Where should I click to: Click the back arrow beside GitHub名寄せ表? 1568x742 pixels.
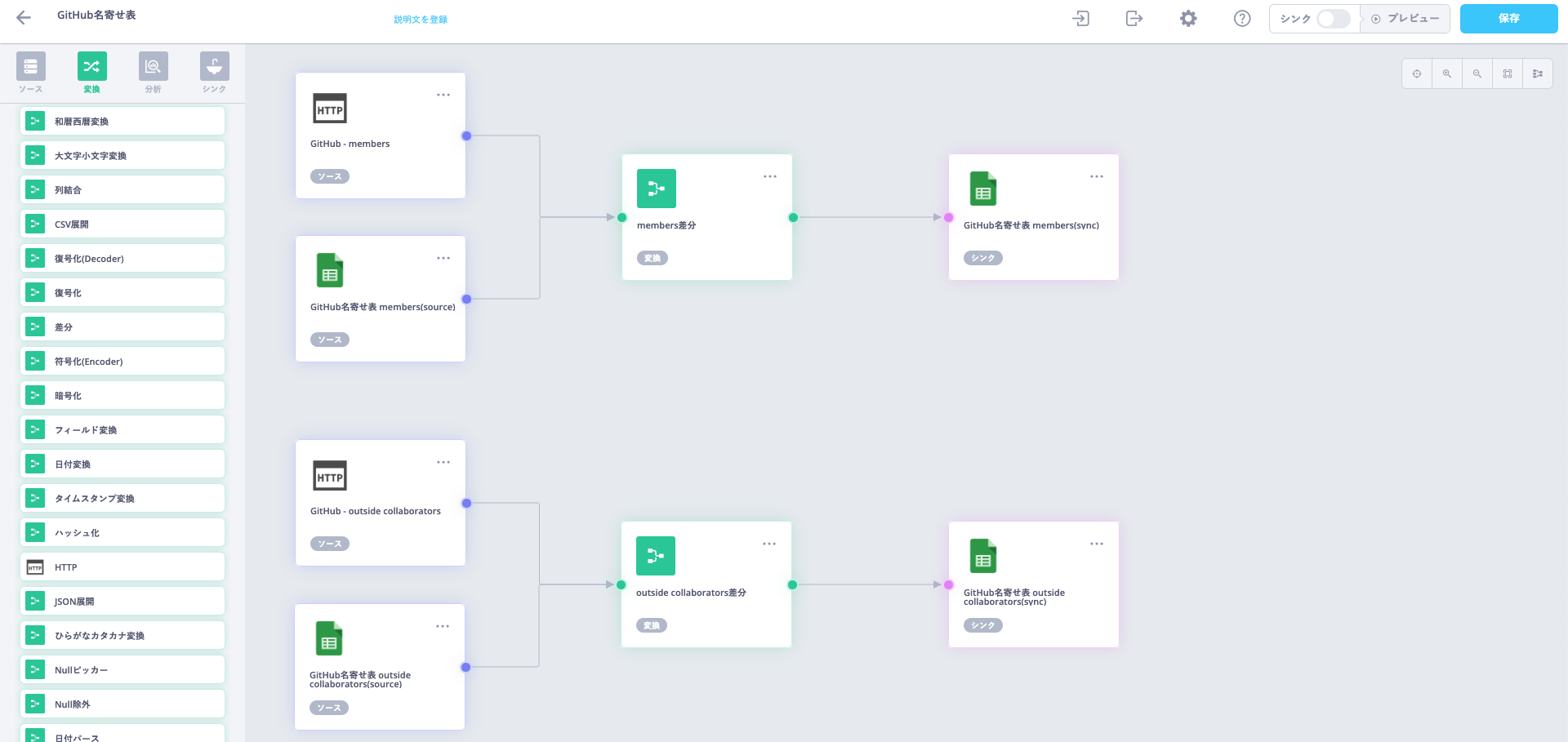tap(24, 18)
